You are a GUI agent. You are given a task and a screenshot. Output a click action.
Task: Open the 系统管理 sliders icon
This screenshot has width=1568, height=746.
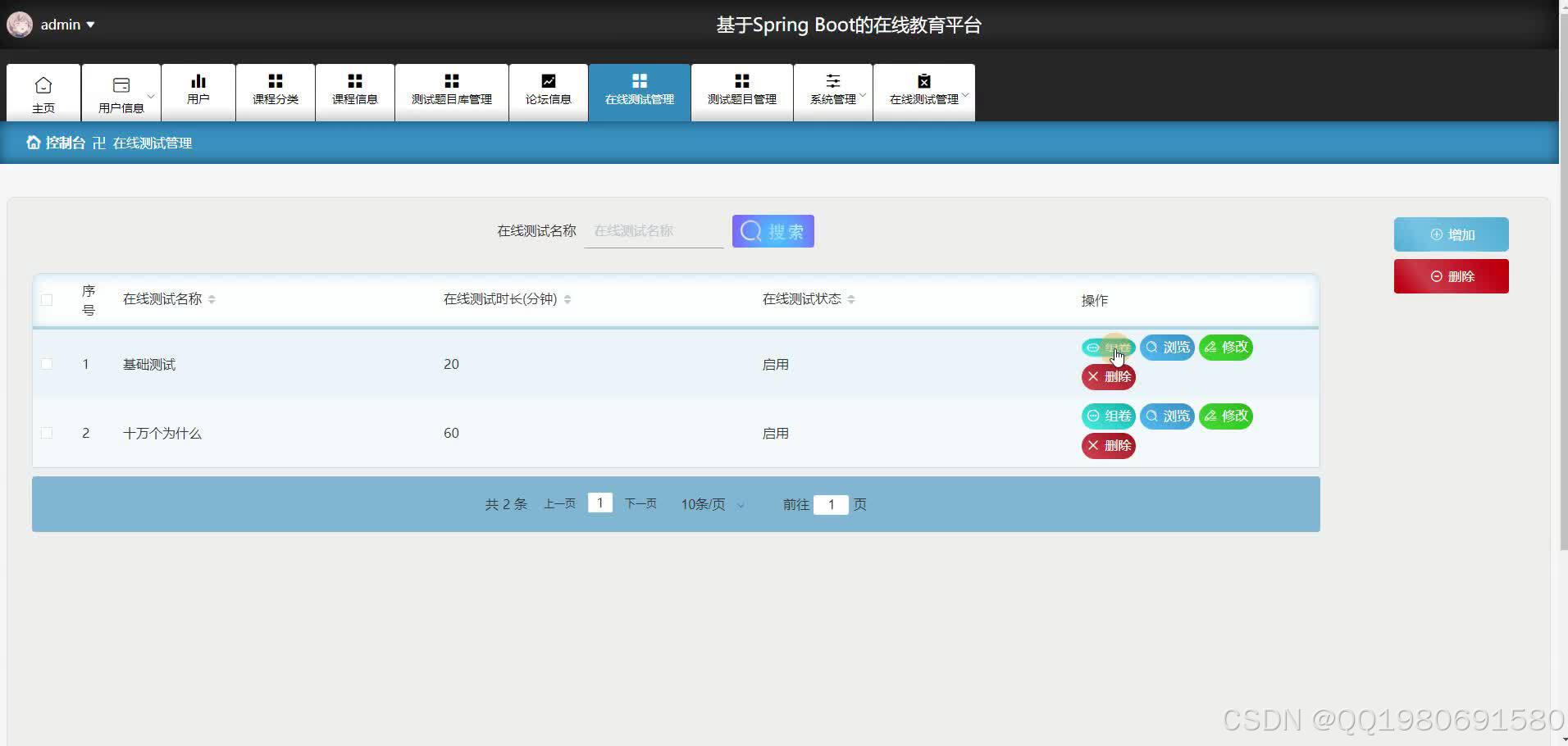coord(833,80)
